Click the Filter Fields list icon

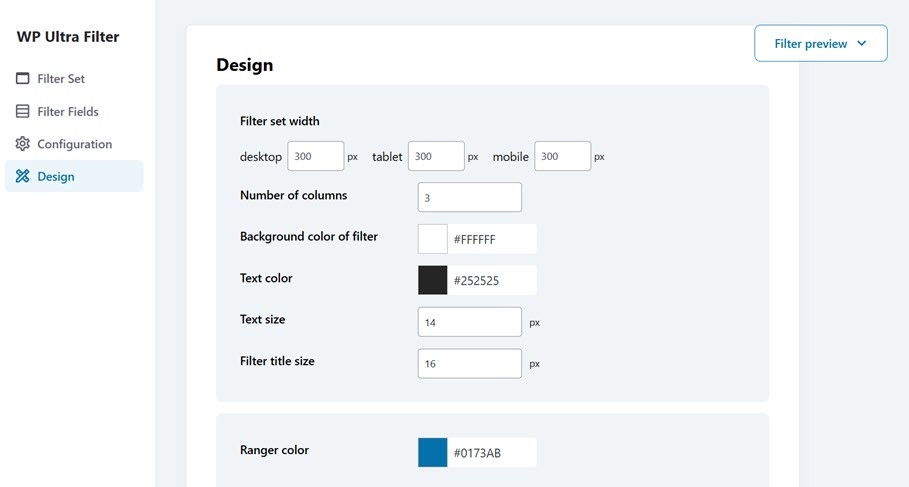pyautogui.click(x=23, y=112)
